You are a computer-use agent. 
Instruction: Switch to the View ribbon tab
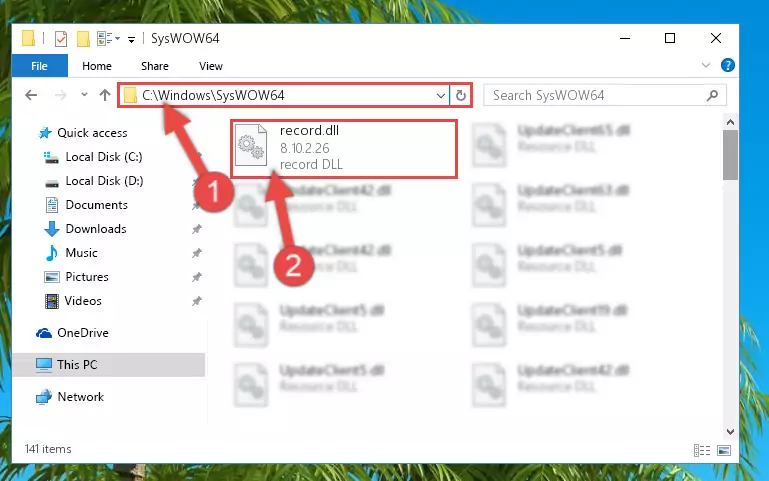(x=210, y=66)
